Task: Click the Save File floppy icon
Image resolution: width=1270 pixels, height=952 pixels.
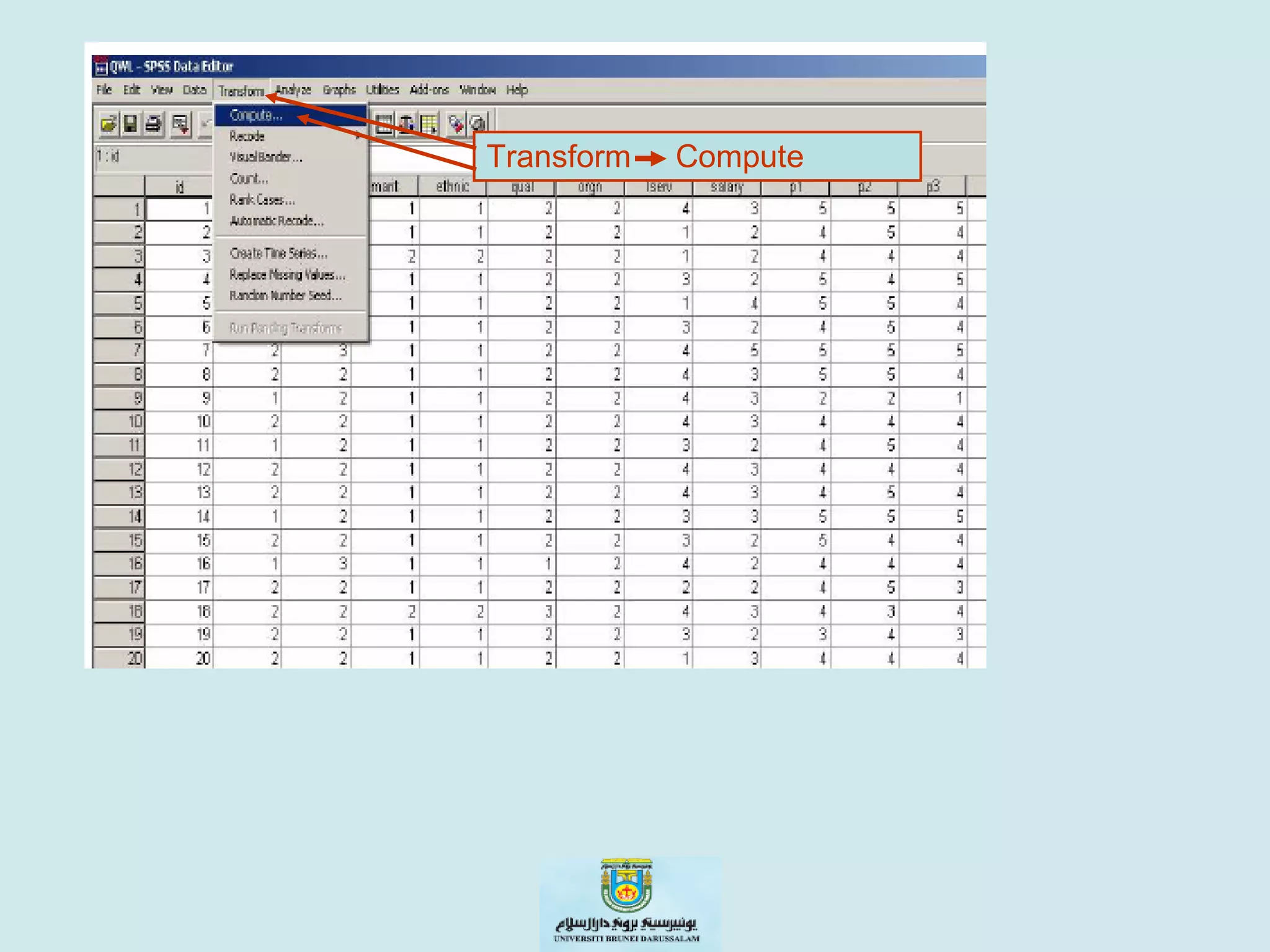Action: pos(131,124)
